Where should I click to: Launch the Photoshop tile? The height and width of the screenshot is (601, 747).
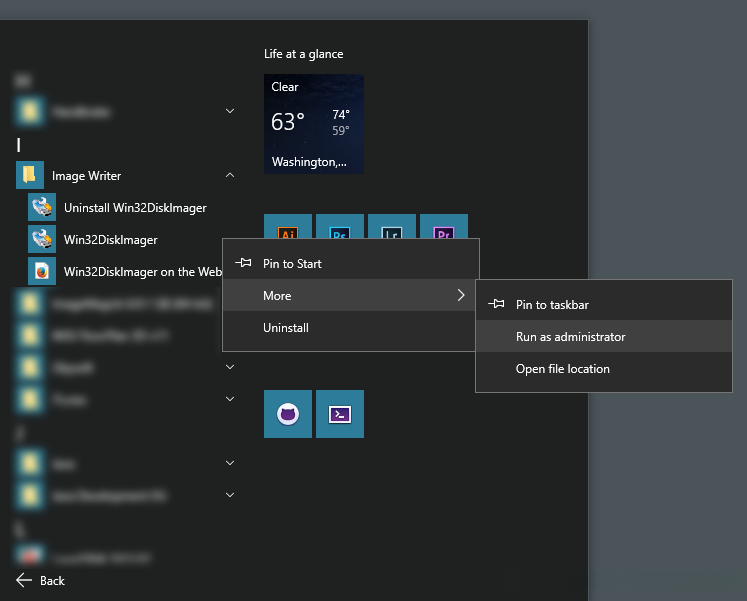point(340,227)
